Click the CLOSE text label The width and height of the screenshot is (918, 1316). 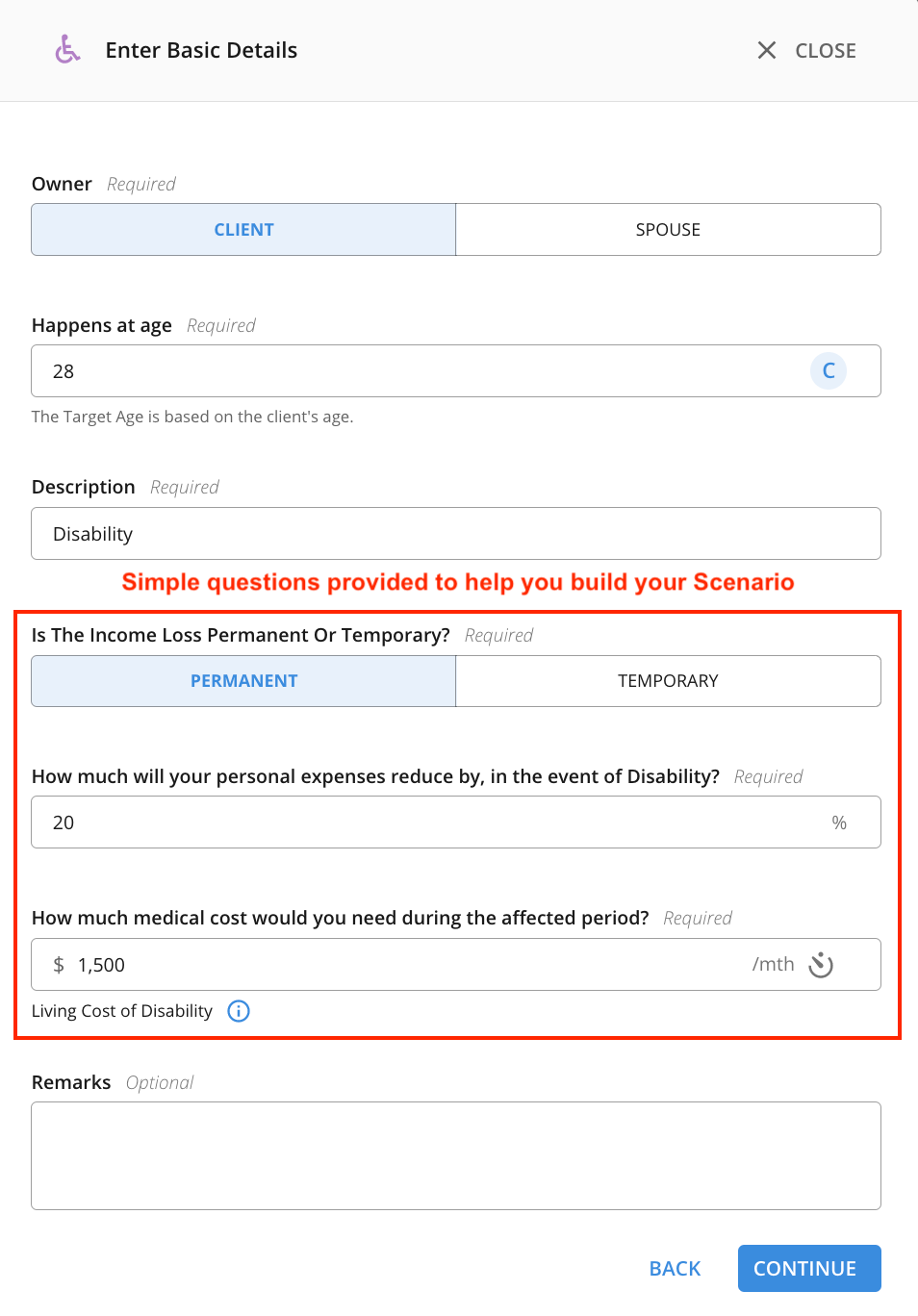pyautogui.click(x=826, y=51)
